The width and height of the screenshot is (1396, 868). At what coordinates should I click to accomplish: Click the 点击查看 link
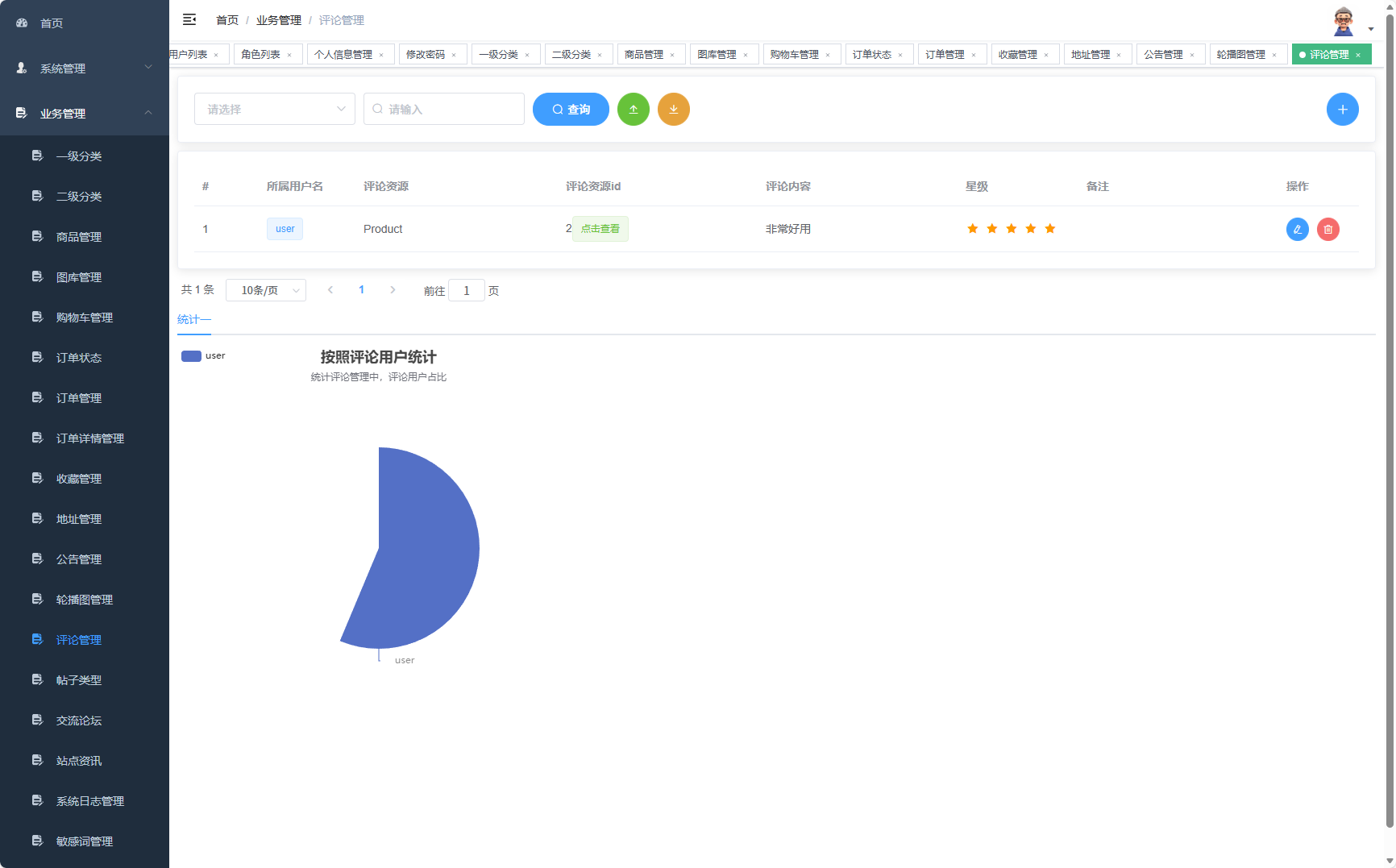(x=600, y=229)
